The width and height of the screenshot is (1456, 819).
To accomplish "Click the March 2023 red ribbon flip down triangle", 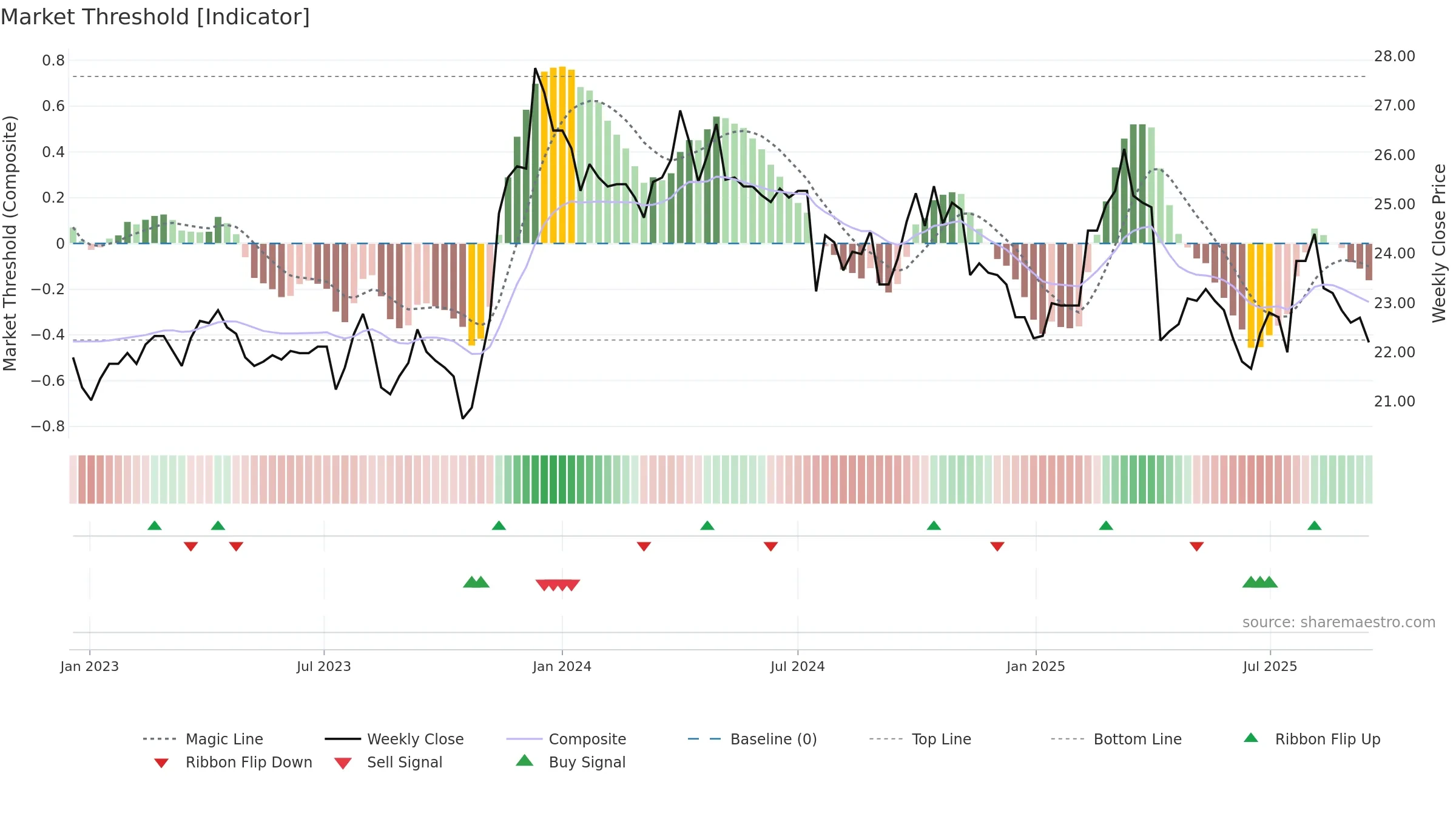I will (x=190, y=547).
